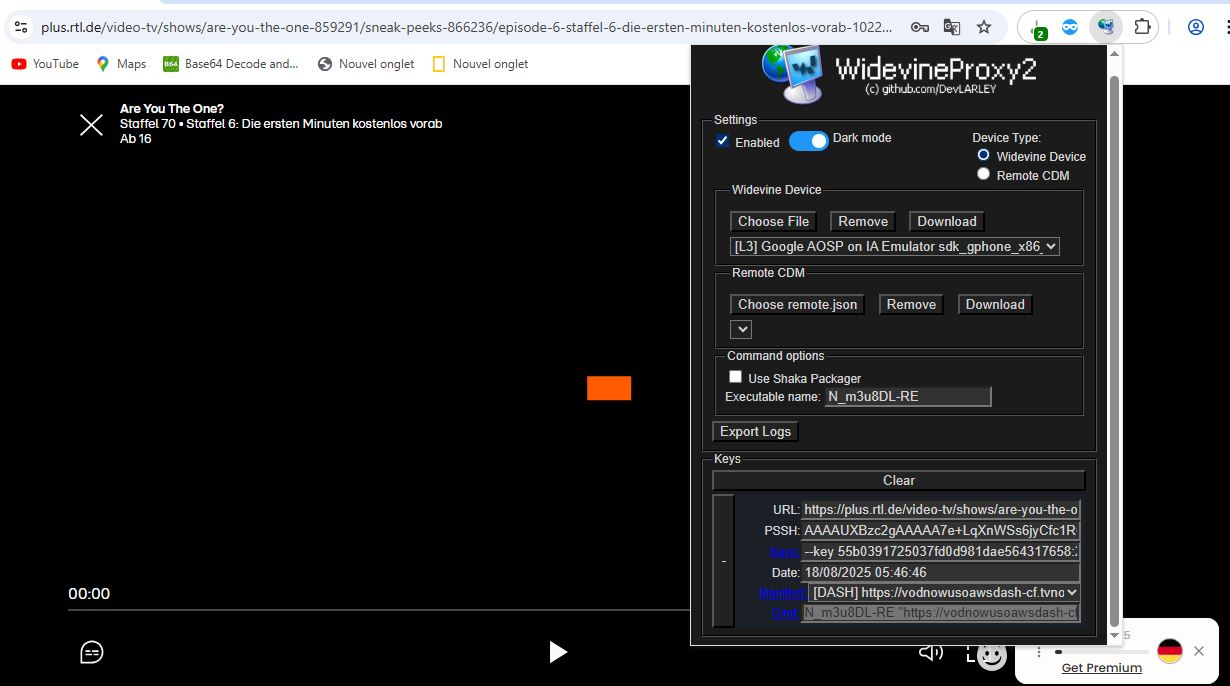The width and height of the screenshot is (1230, 686).
Task: Open the subtitles speech bubble icon
Action: point(92,652)
